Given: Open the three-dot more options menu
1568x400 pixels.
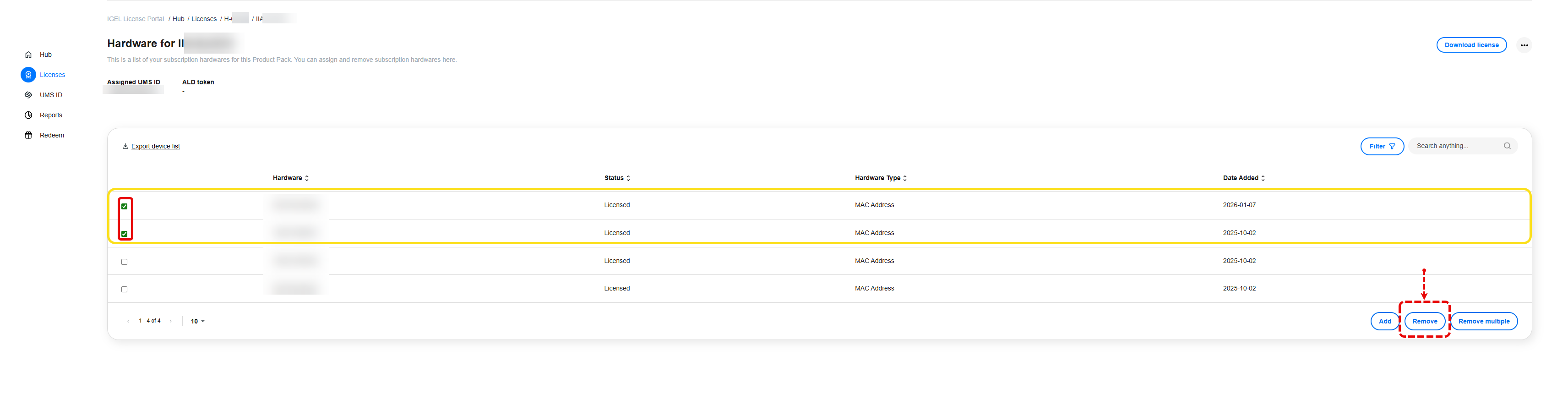Looking at the screenshot, I should (x=1524, y=45).
